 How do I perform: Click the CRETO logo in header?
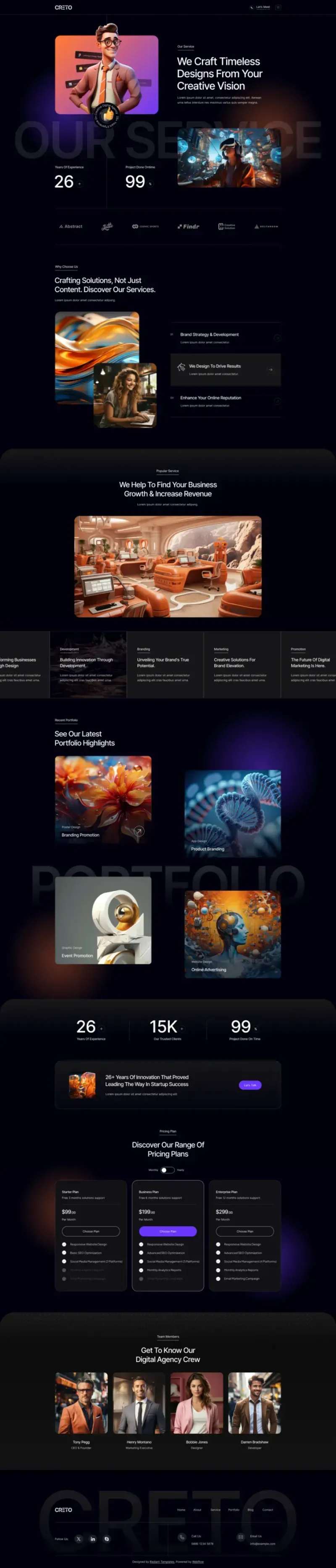point(63,7)
